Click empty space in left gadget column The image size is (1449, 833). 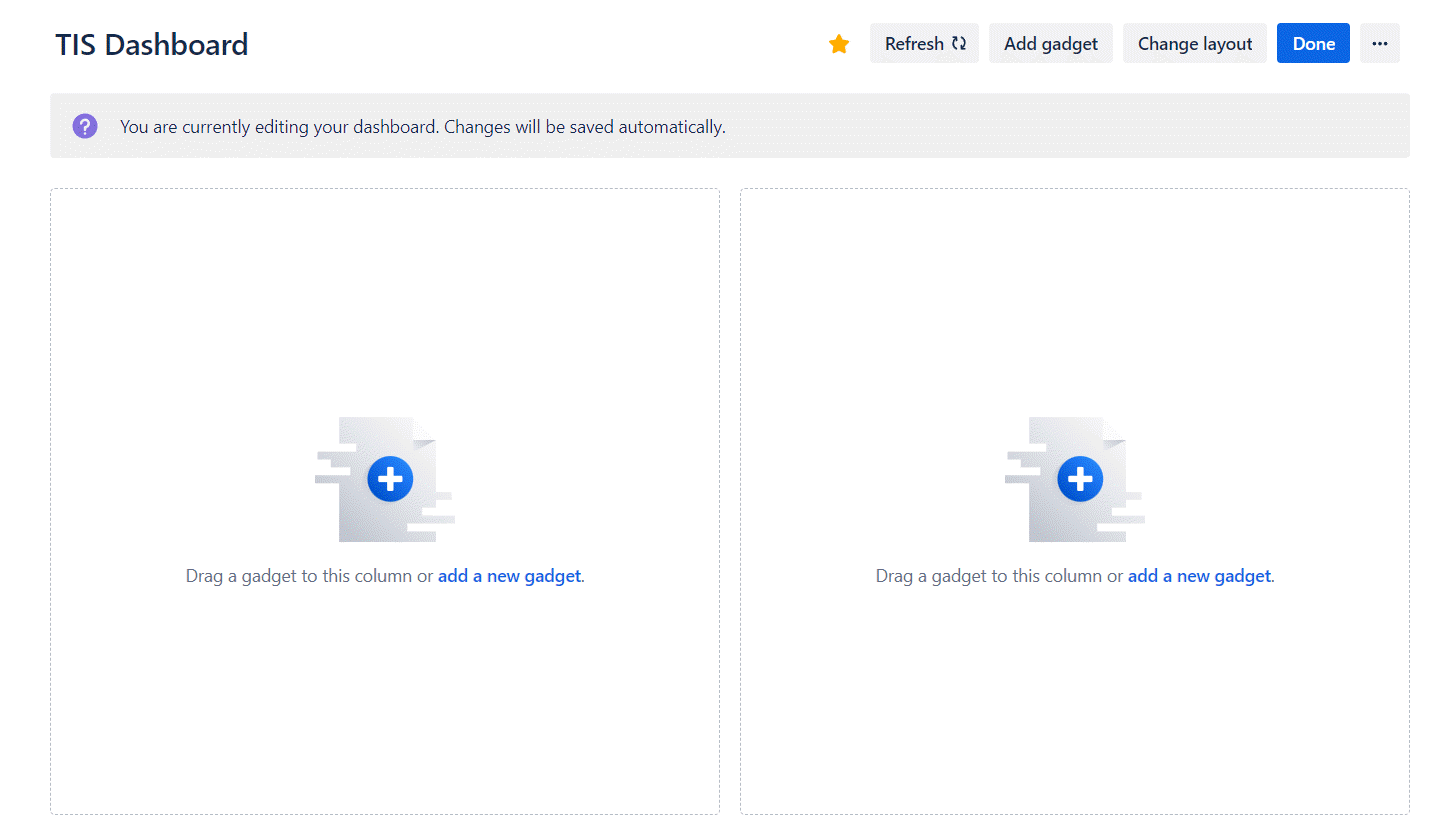coord(385,300)
